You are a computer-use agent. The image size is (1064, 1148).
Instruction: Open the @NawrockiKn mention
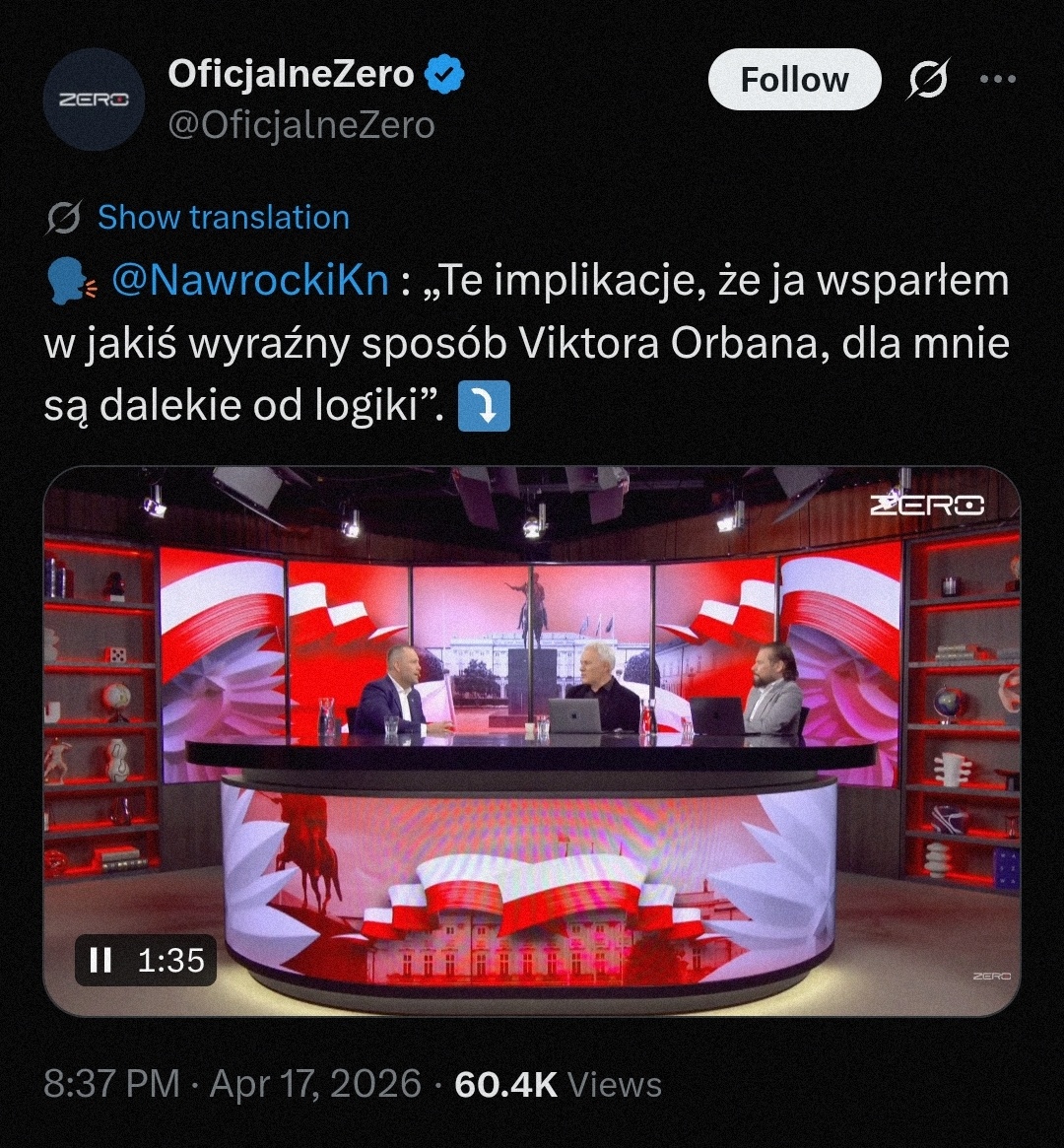(x=250, y=281)
